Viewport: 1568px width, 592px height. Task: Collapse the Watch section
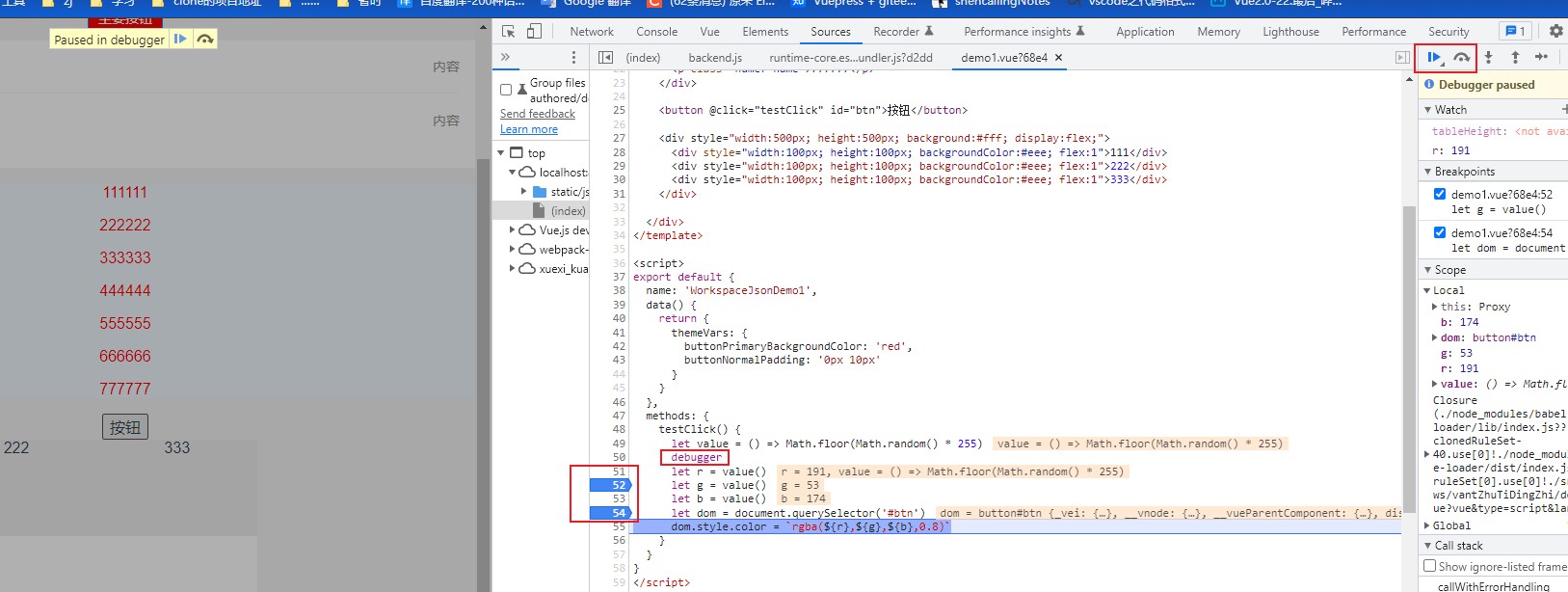(1428, 110)
